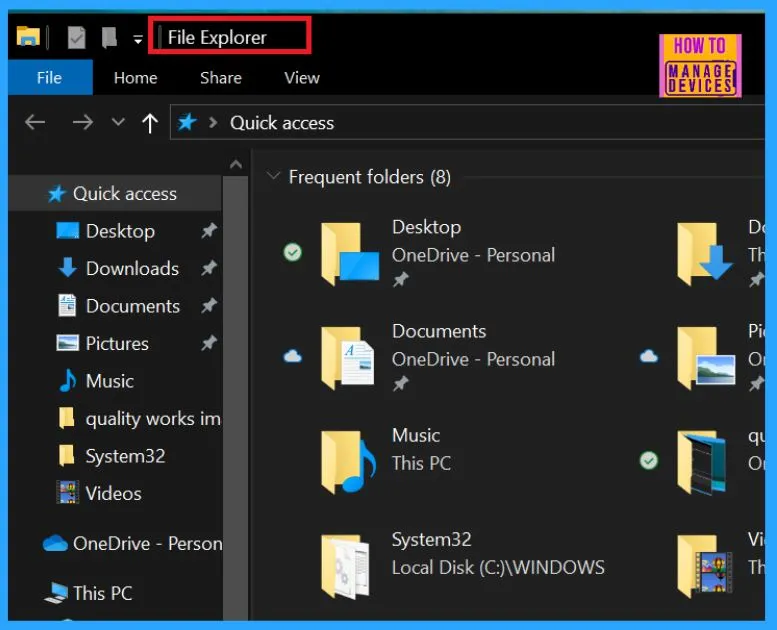The width and height of the screenshot is (777, 630).
Task: Select the System32 folder icon in Frequent folders
Action: (346, 566)
